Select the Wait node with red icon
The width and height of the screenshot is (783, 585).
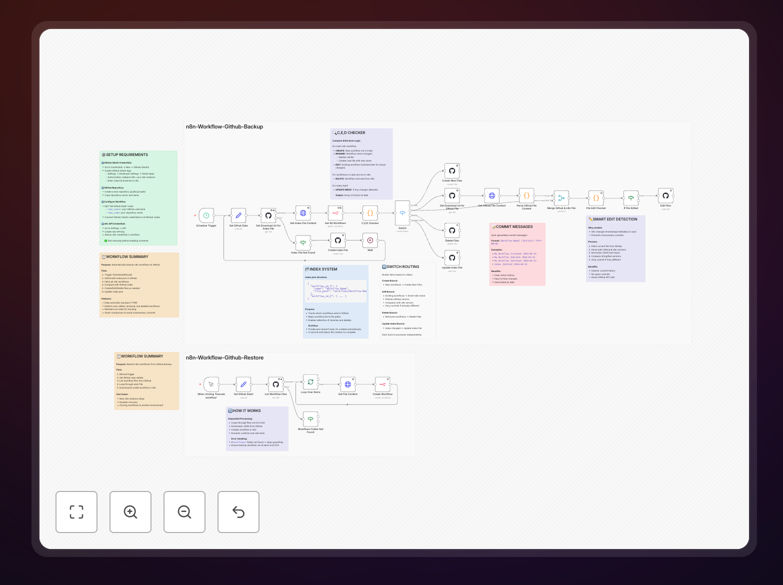coord(370,240)
